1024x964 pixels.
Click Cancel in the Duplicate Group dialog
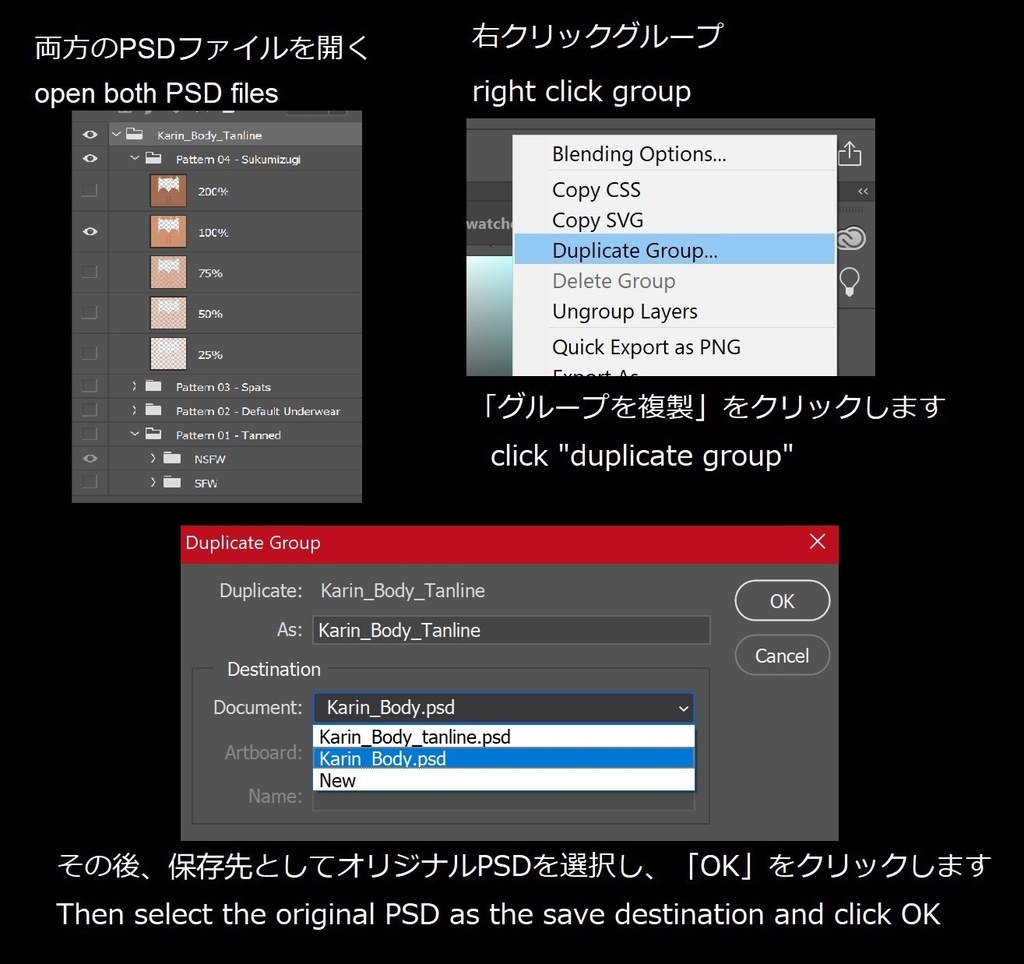click(782, 655)
